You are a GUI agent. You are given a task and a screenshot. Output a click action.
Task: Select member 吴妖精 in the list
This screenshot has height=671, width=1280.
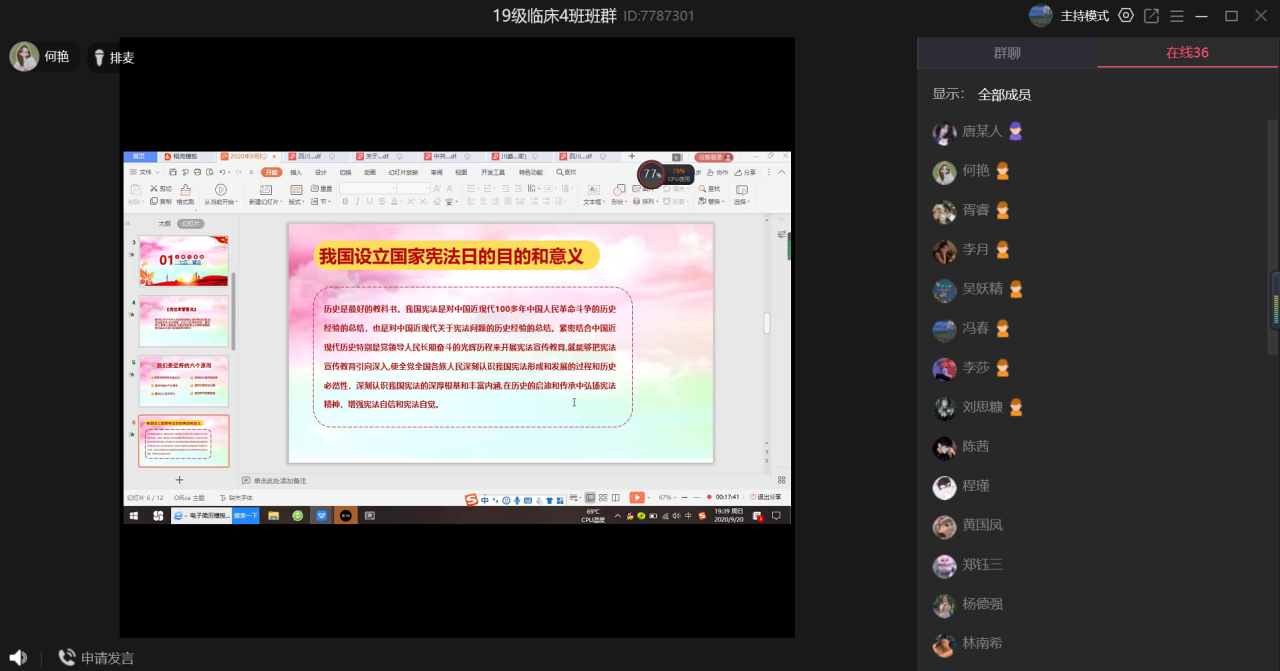[982, 290]
